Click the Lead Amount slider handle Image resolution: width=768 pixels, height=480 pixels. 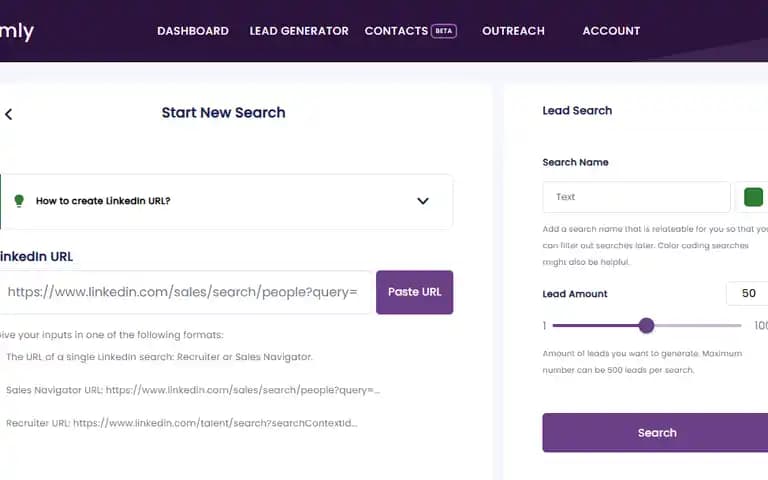[x=647, y=325]
